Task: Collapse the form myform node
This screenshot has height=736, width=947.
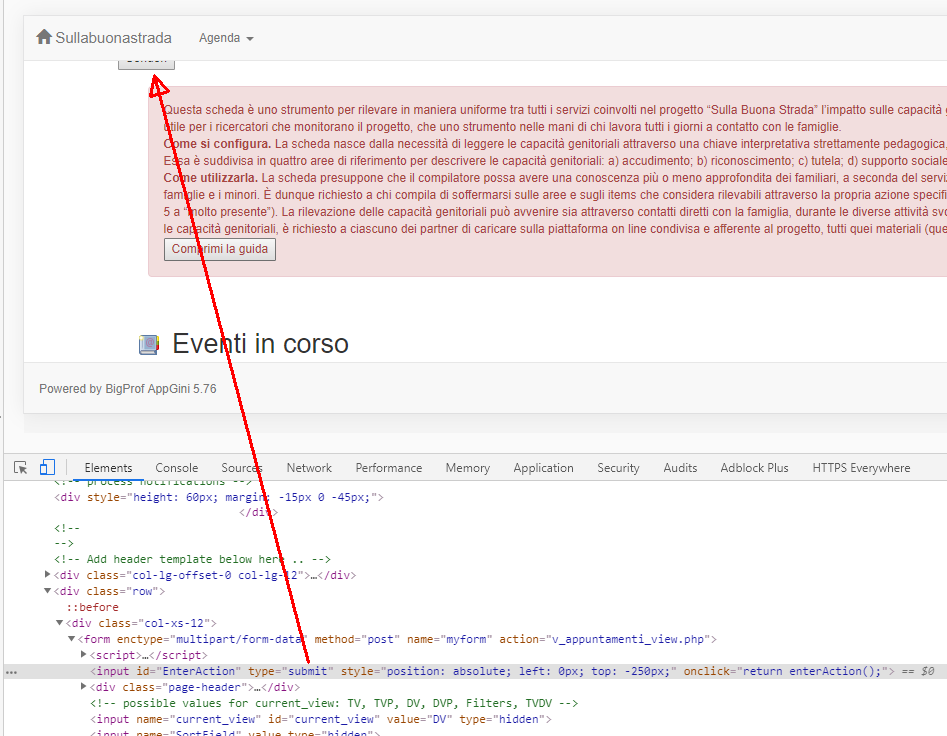Action: click(71, 639)
